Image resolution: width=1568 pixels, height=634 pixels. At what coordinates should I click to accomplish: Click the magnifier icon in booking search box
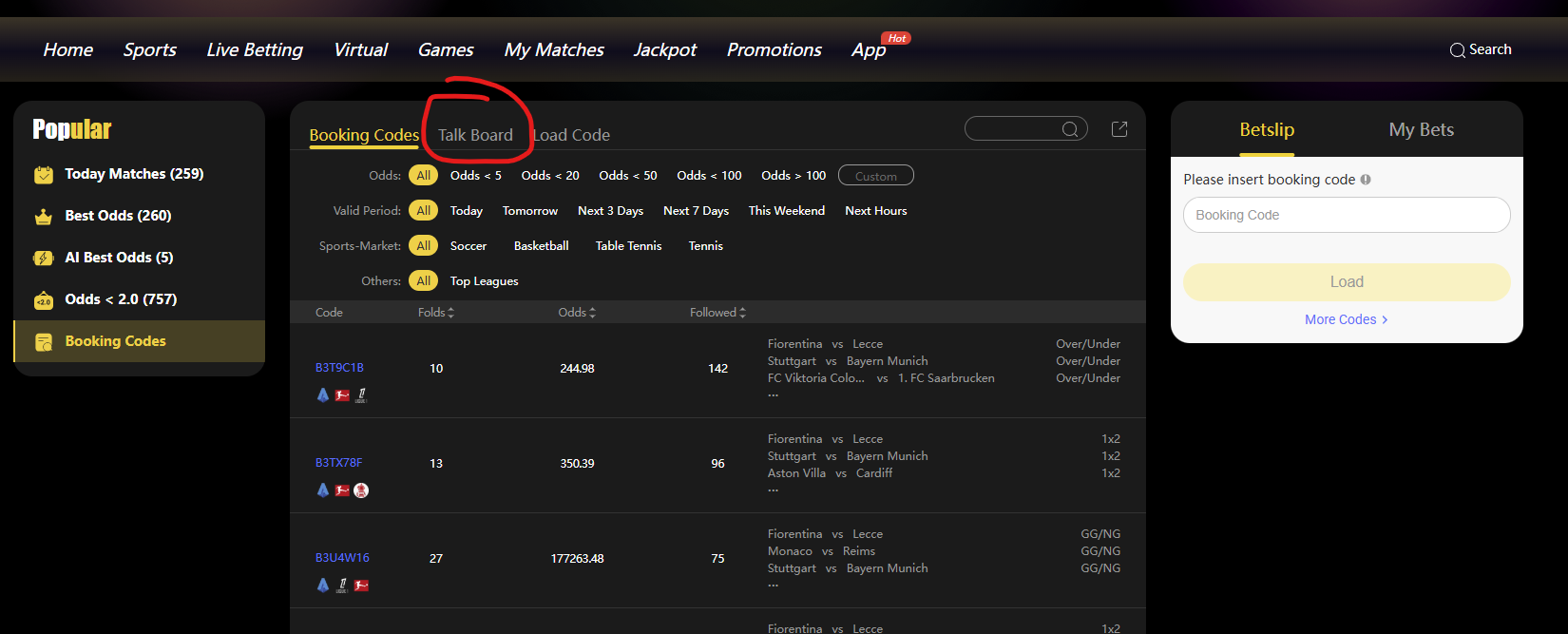click(x=1070, y=129)
